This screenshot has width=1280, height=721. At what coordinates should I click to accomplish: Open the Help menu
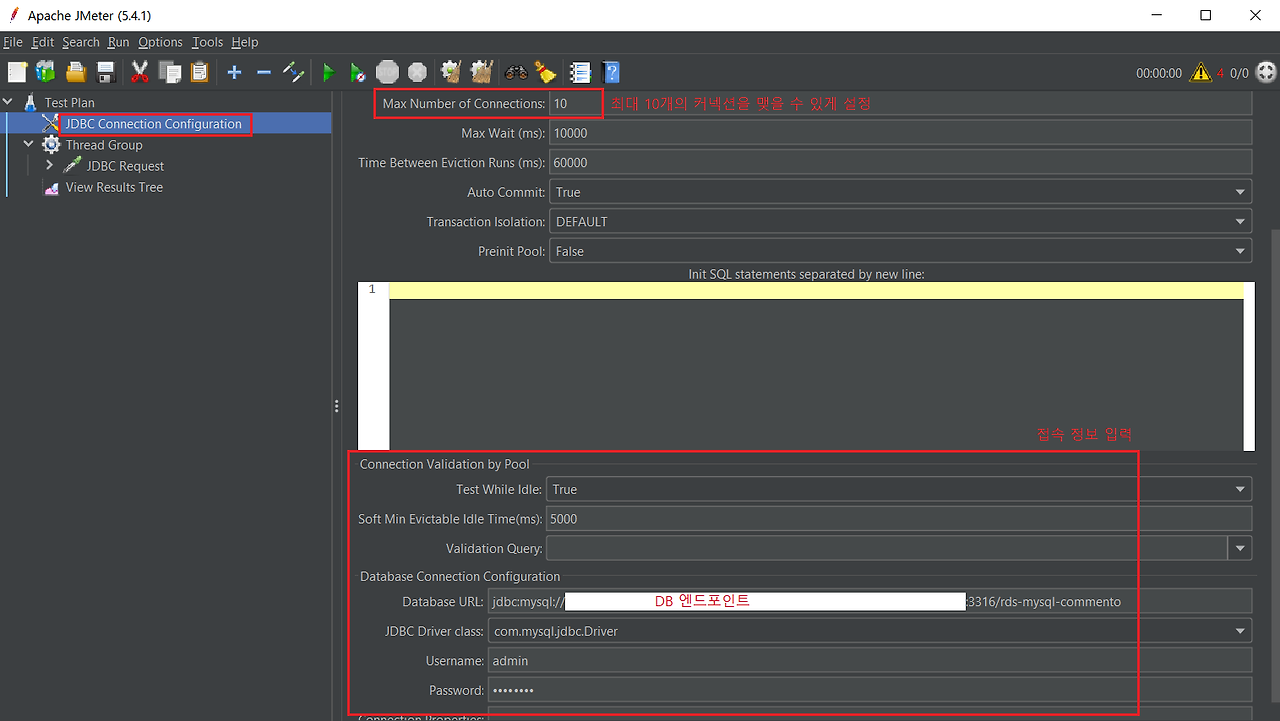coord(245,42)
